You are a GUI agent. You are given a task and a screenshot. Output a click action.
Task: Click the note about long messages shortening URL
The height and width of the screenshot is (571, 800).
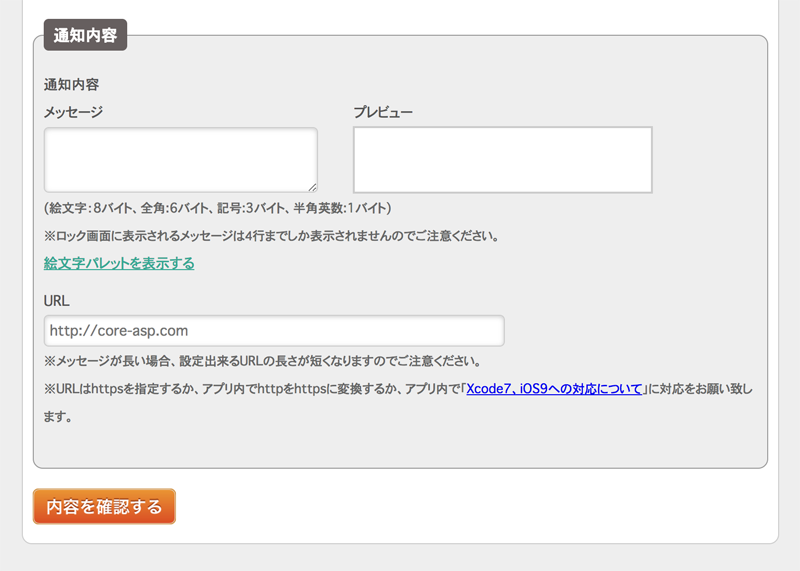click(x=263, y=361)
